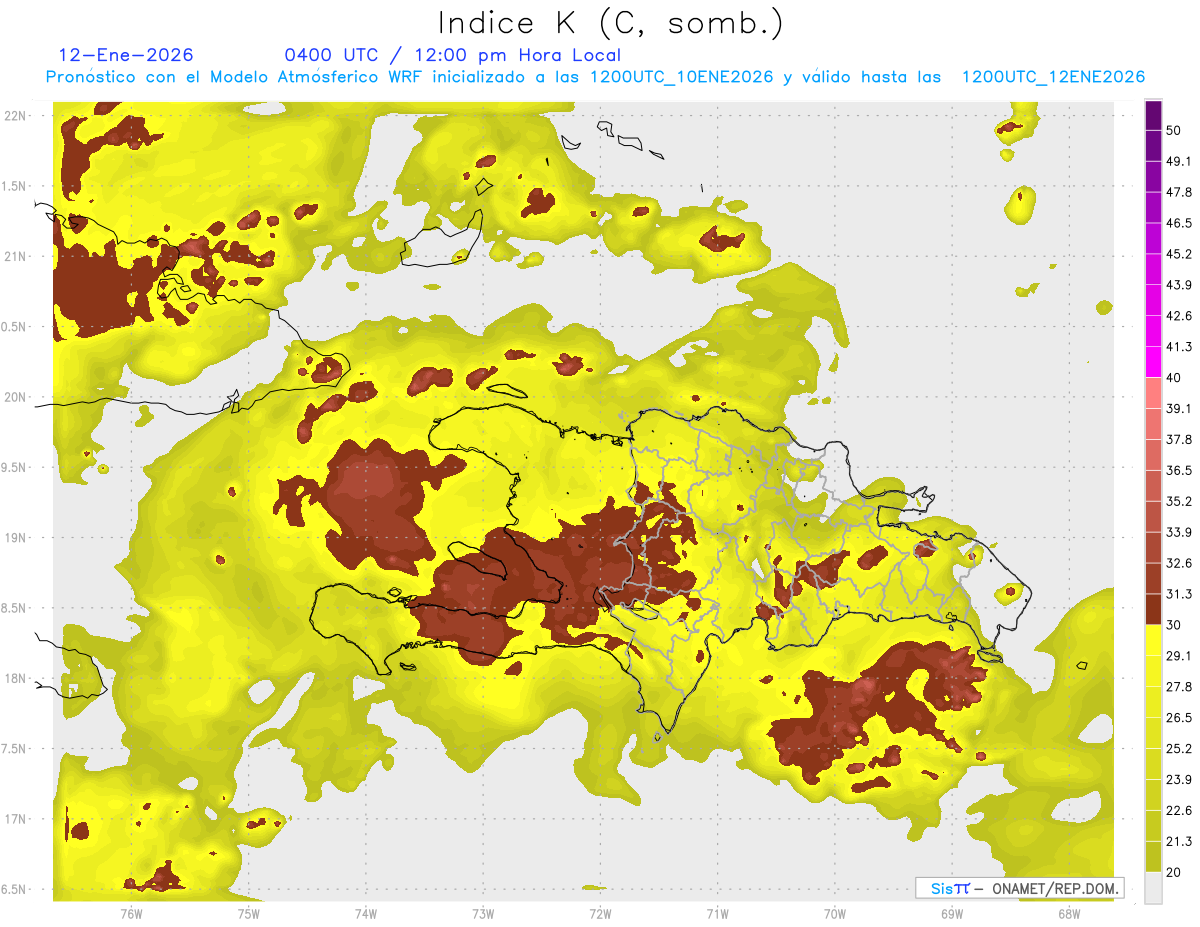Click the yellow colorbar swatch between 27.8 and 29.1
Viewport: 1200px width, 927px height.
point(1153,672)
